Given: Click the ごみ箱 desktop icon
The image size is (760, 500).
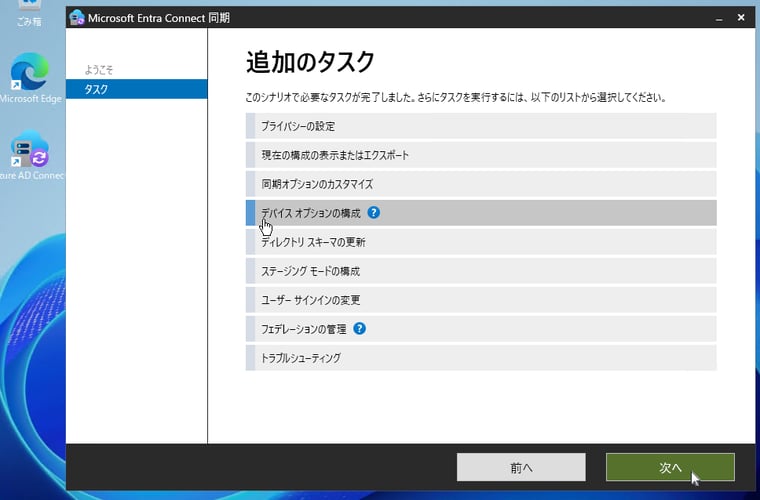Looking at the screenshot, I should tap(29, 14).
